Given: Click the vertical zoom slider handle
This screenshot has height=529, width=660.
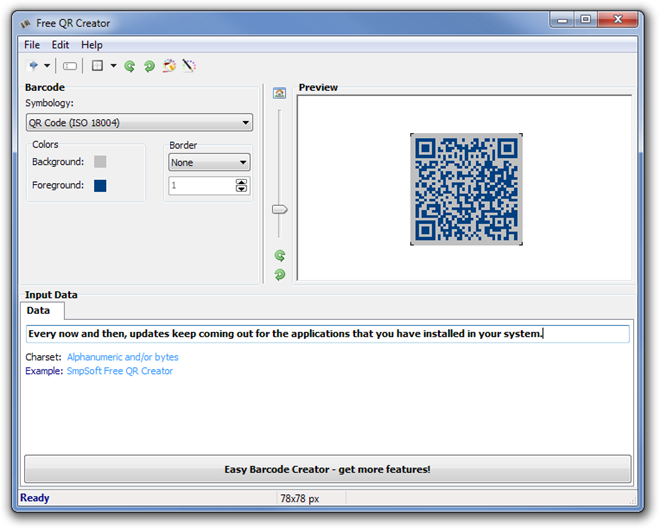Looking at the screenshot, I should [279, 209].
